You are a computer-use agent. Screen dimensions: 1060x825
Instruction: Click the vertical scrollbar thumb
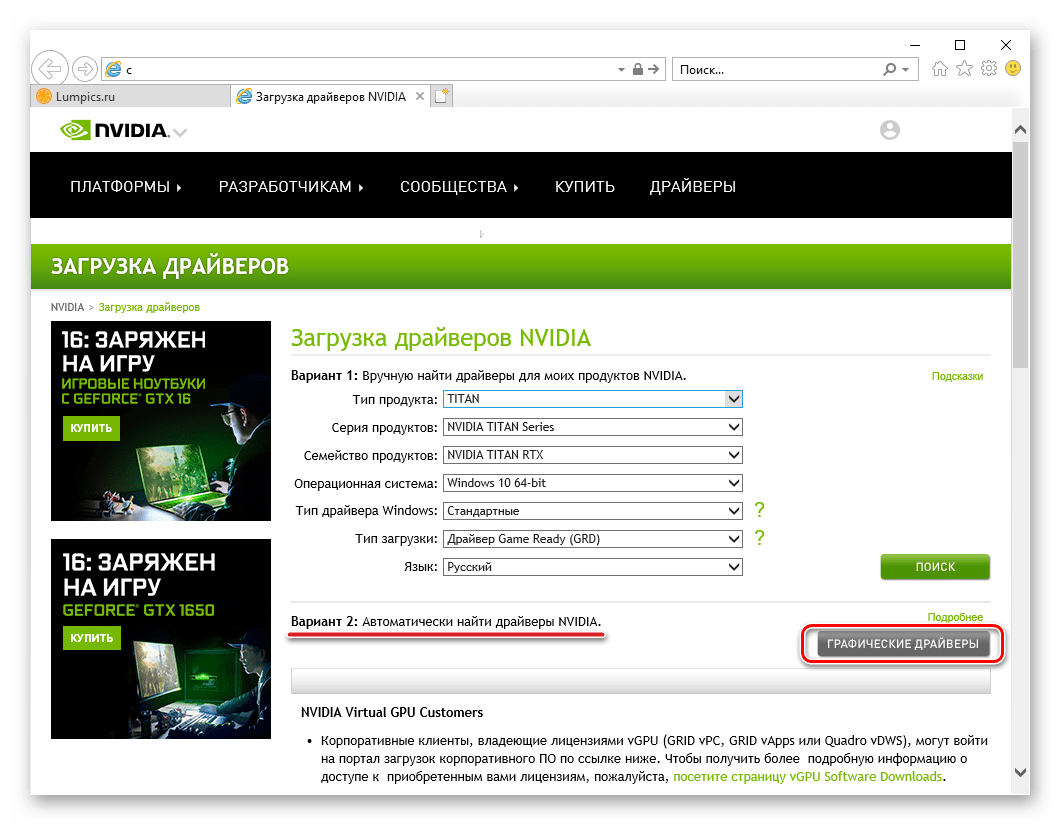tap(1021, 255)
